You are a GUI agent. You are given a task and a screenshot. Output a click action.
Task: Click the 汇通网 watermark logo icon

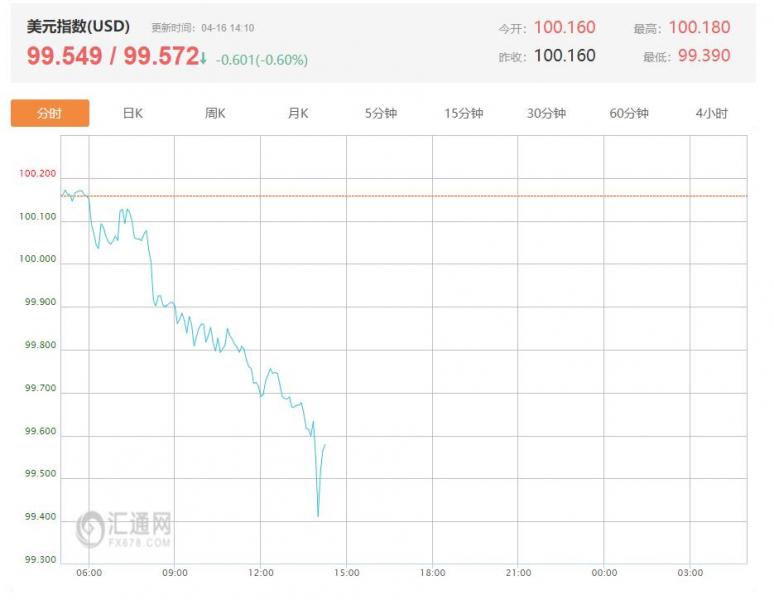[90, 529]
